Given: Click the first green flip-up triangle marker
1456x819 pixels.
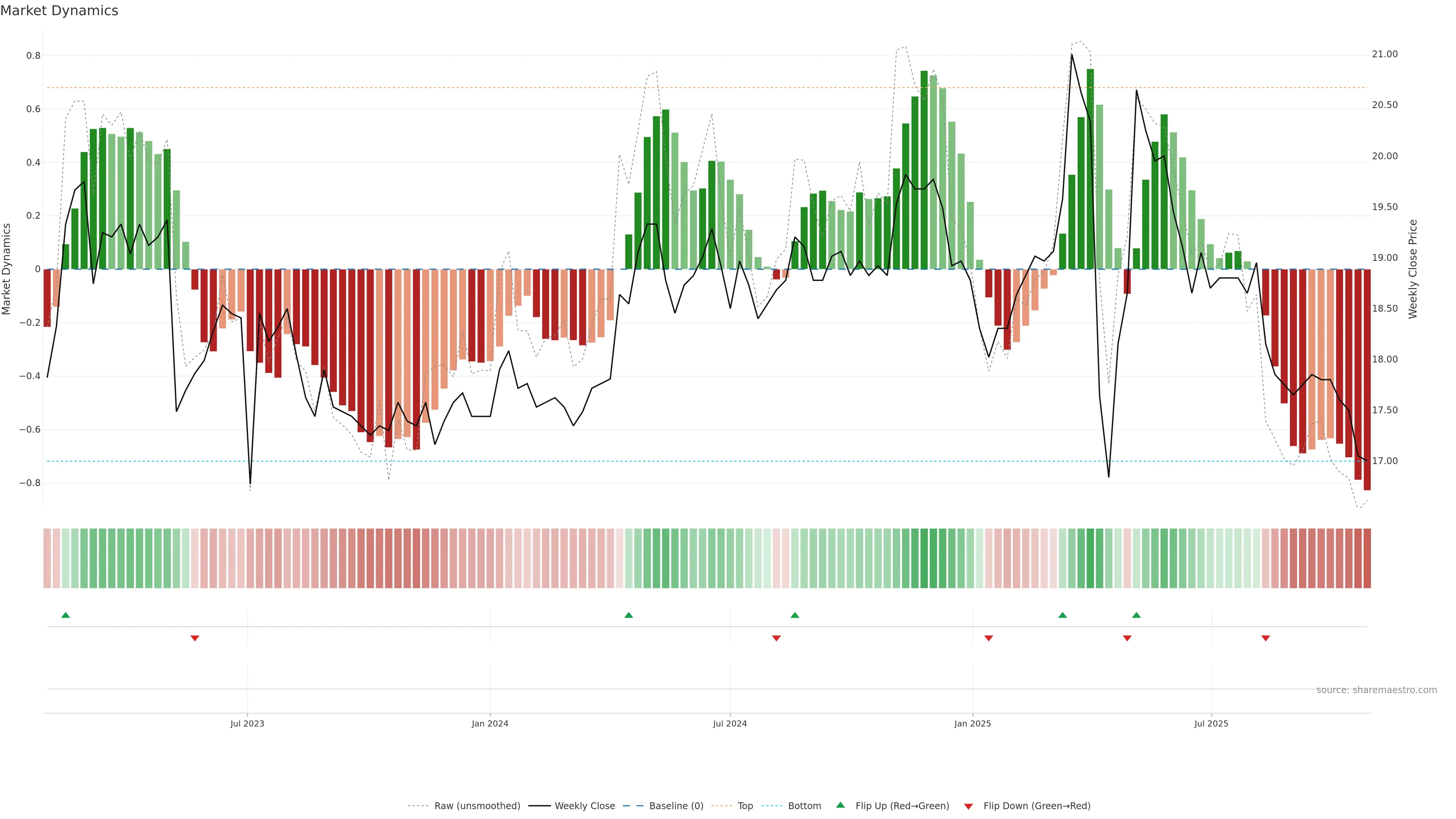Looking at the screenshot, I should 66,615.
